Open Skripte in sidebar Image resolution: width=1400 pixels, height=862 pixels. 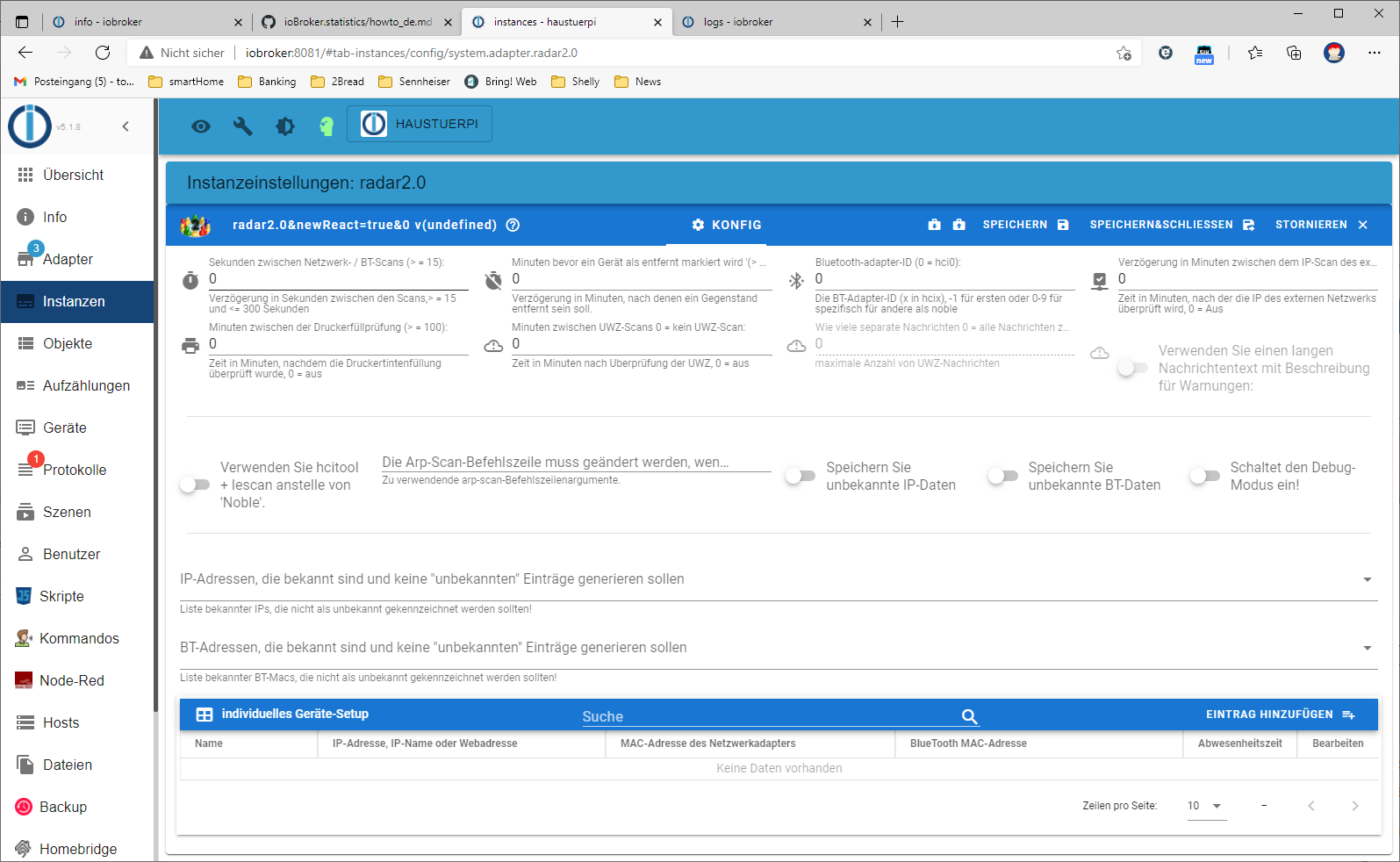(x=77, y=596)
